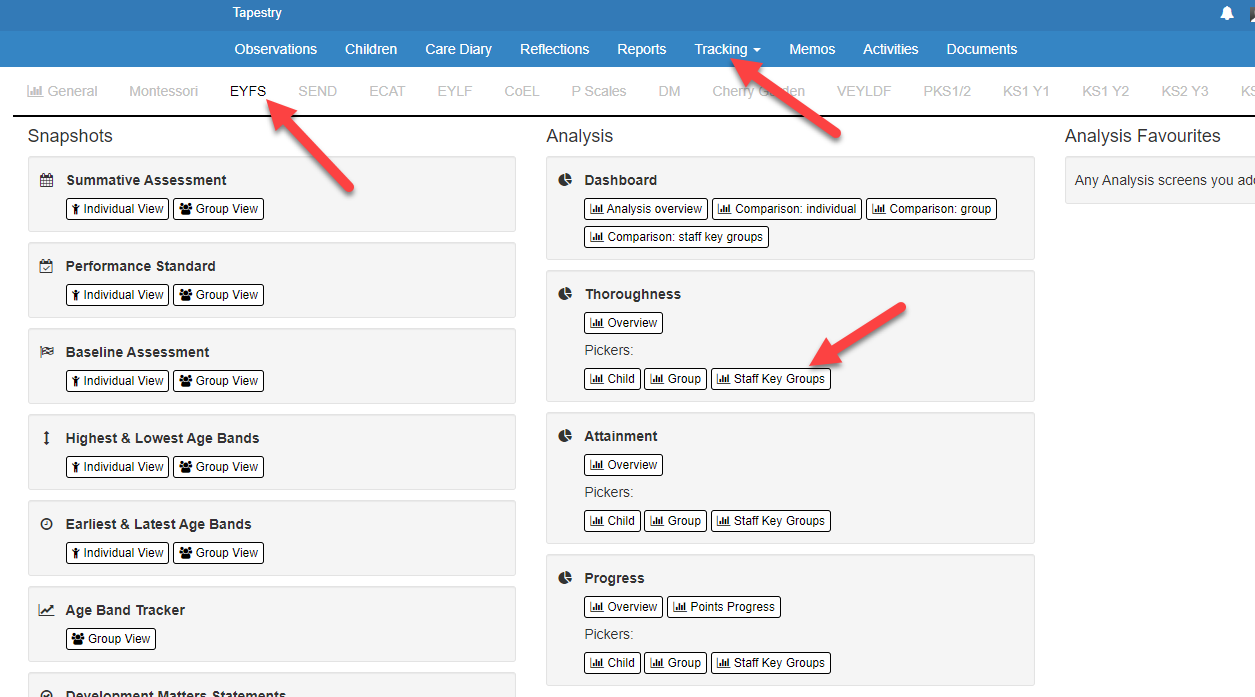Open Baseline Assessment Individual View

118,381
